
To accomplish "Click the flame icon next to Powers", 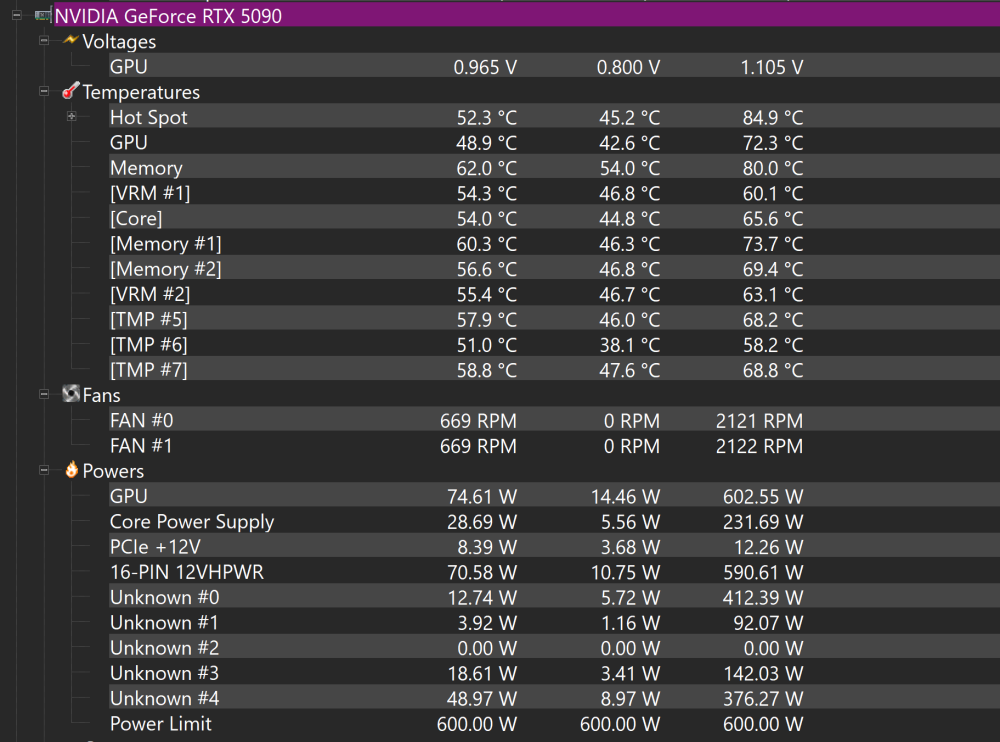I will point(71,470).
